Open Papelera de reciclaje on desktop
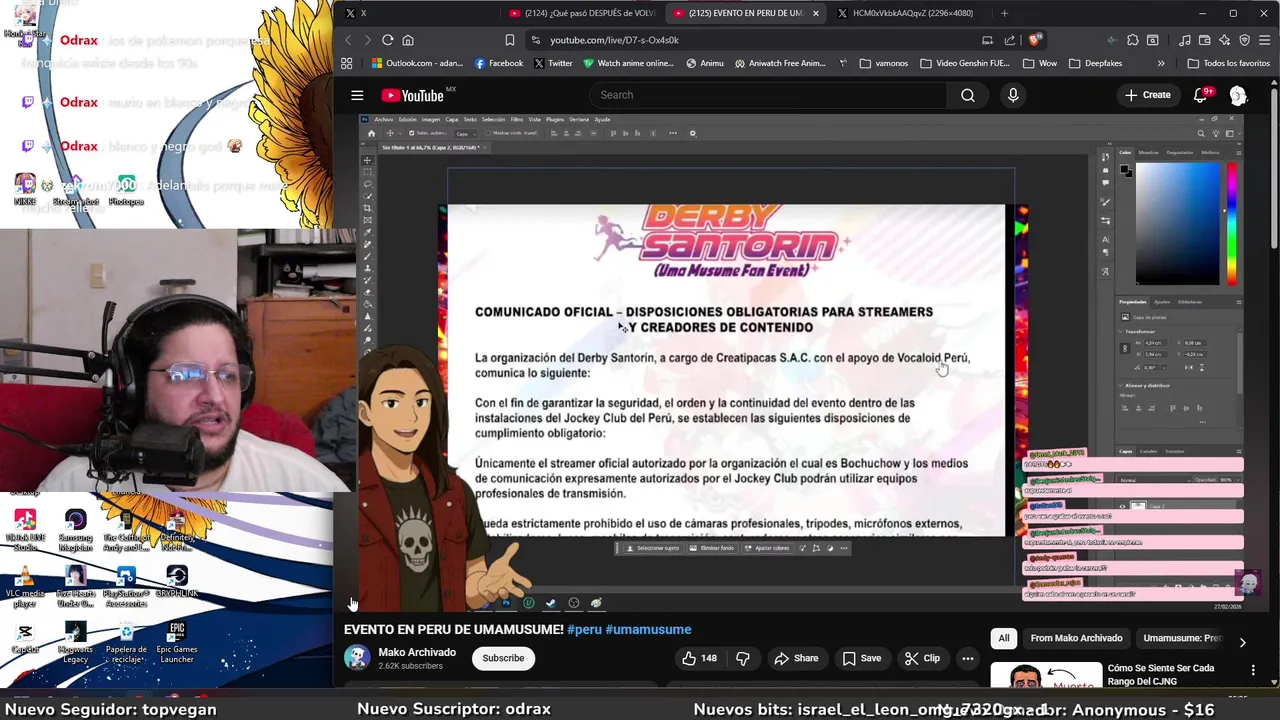This screenshot has height=720, width=1280. tap(126, 641)
